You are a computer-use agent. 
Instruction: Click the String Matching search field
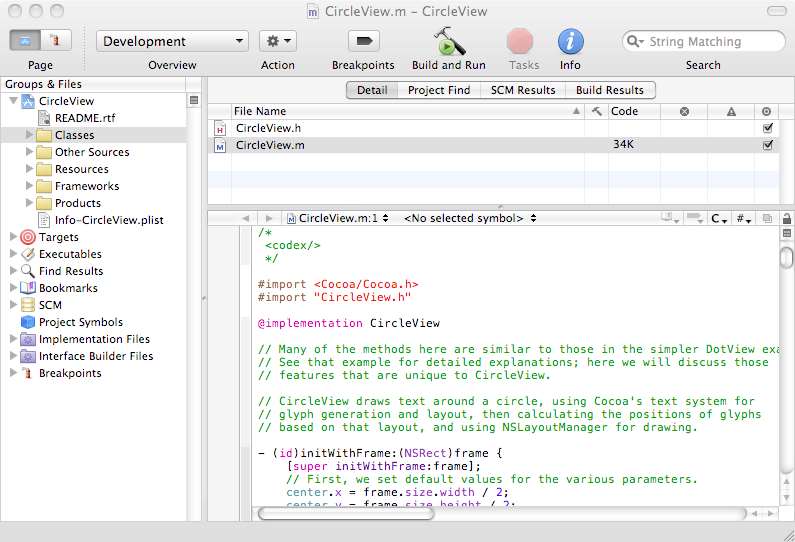click(x=710, y=42)
